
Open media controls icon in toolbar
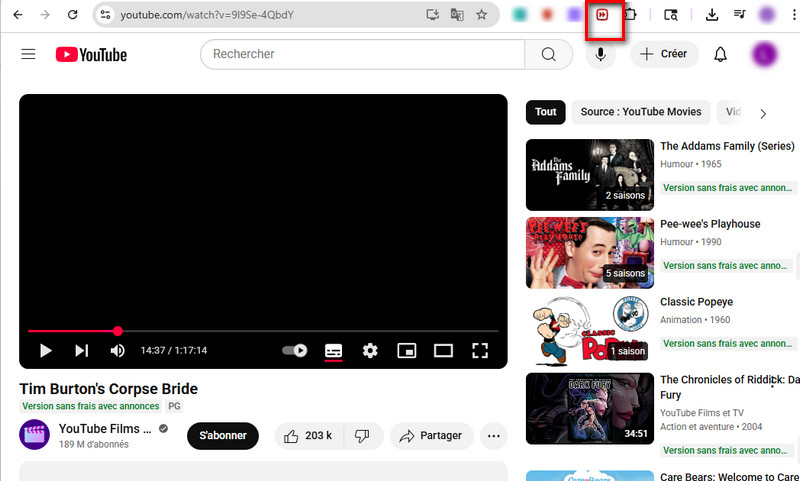[740, 14]
